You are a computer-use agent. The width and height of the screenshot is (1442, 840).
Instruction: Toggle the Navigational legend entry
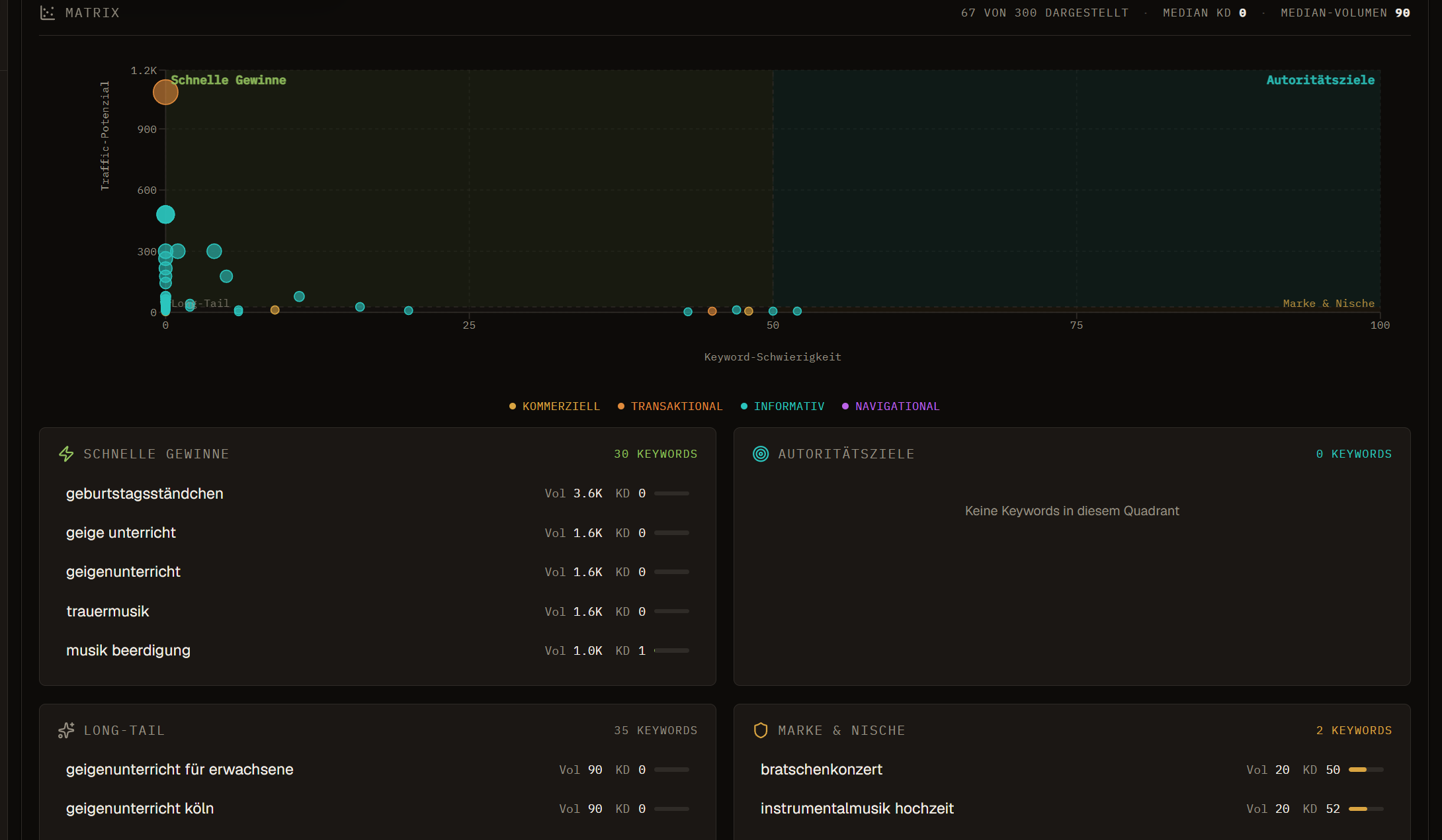(x=890, y=406)
